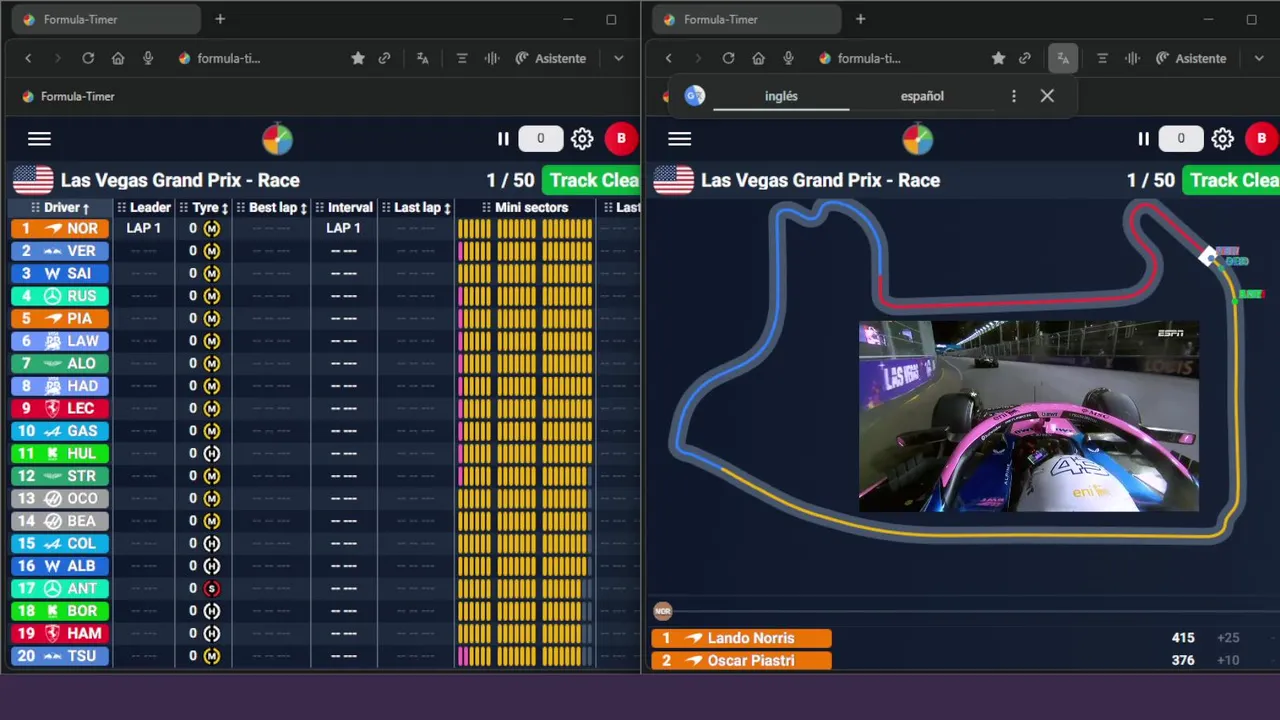
Task: Select Formula-Timer tab in left browser
Action: [105, 19]
